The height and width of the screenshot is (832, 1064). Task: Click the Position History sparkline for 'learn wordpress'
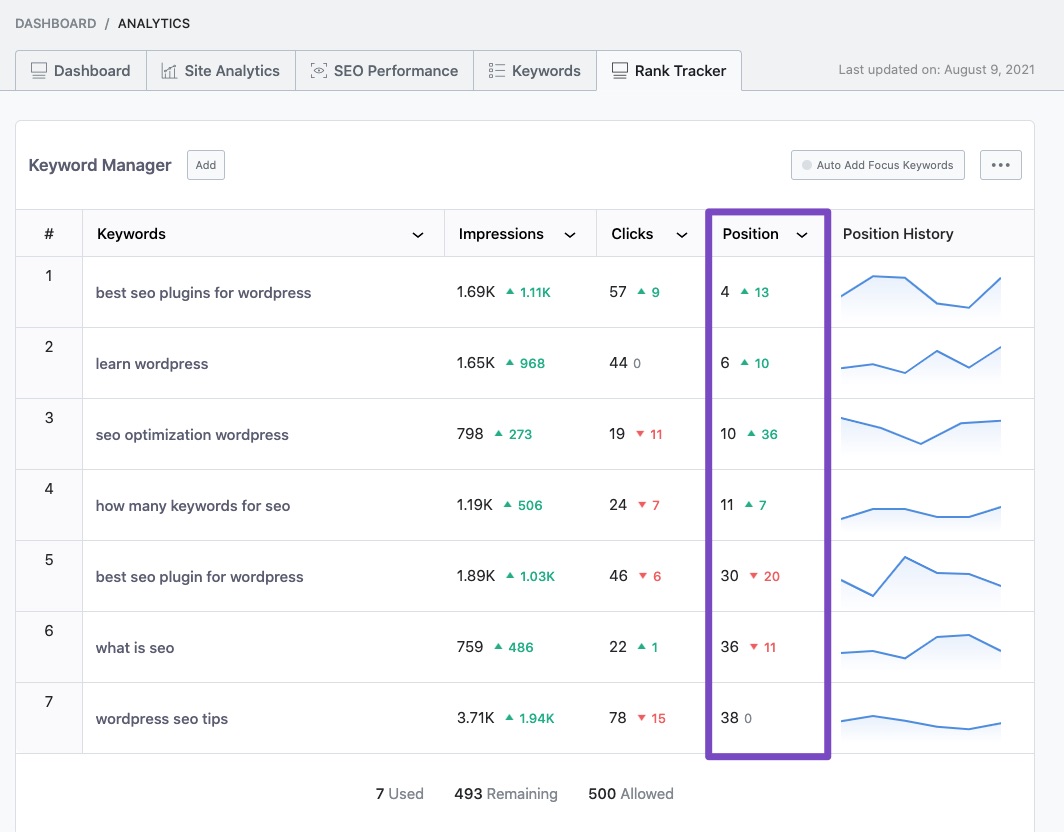click(920, 363)
